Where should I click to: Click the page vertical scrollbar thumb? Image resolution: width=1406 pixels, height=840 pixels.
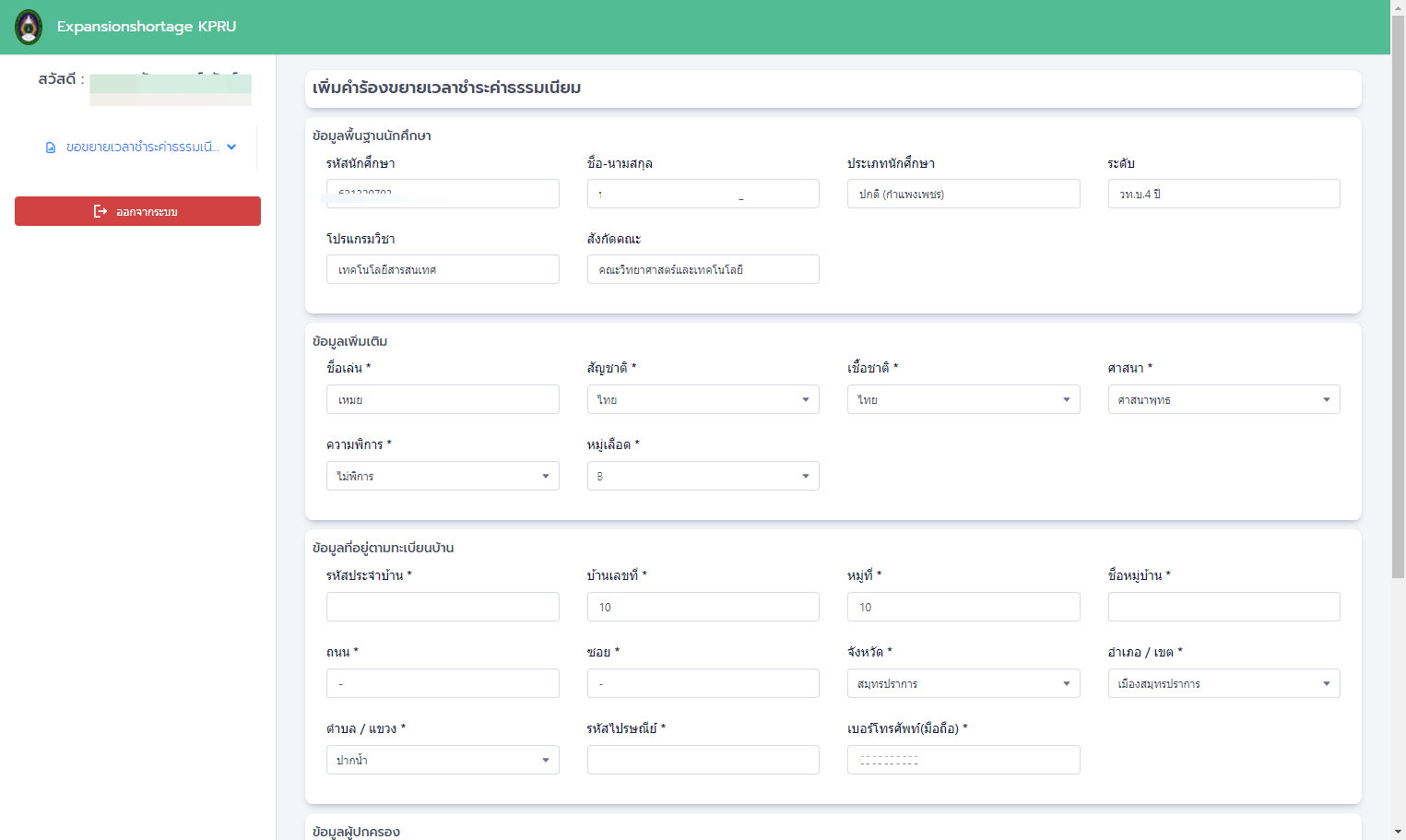tap(1398, 297)
